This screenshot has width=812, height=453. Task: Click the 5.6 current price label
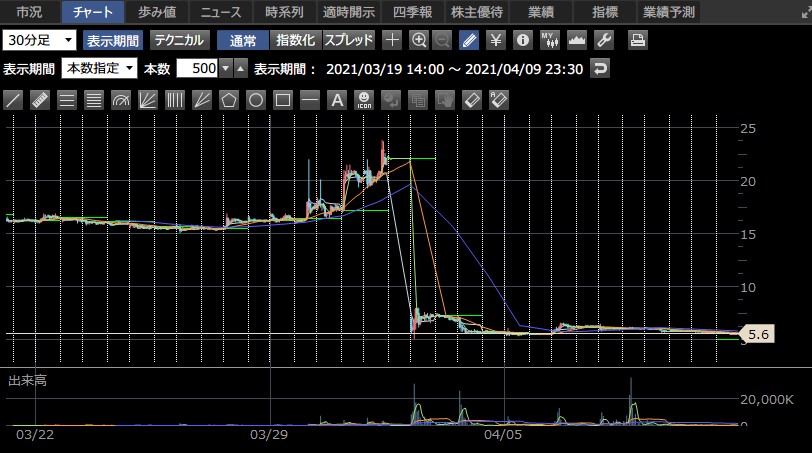point(758,334)
